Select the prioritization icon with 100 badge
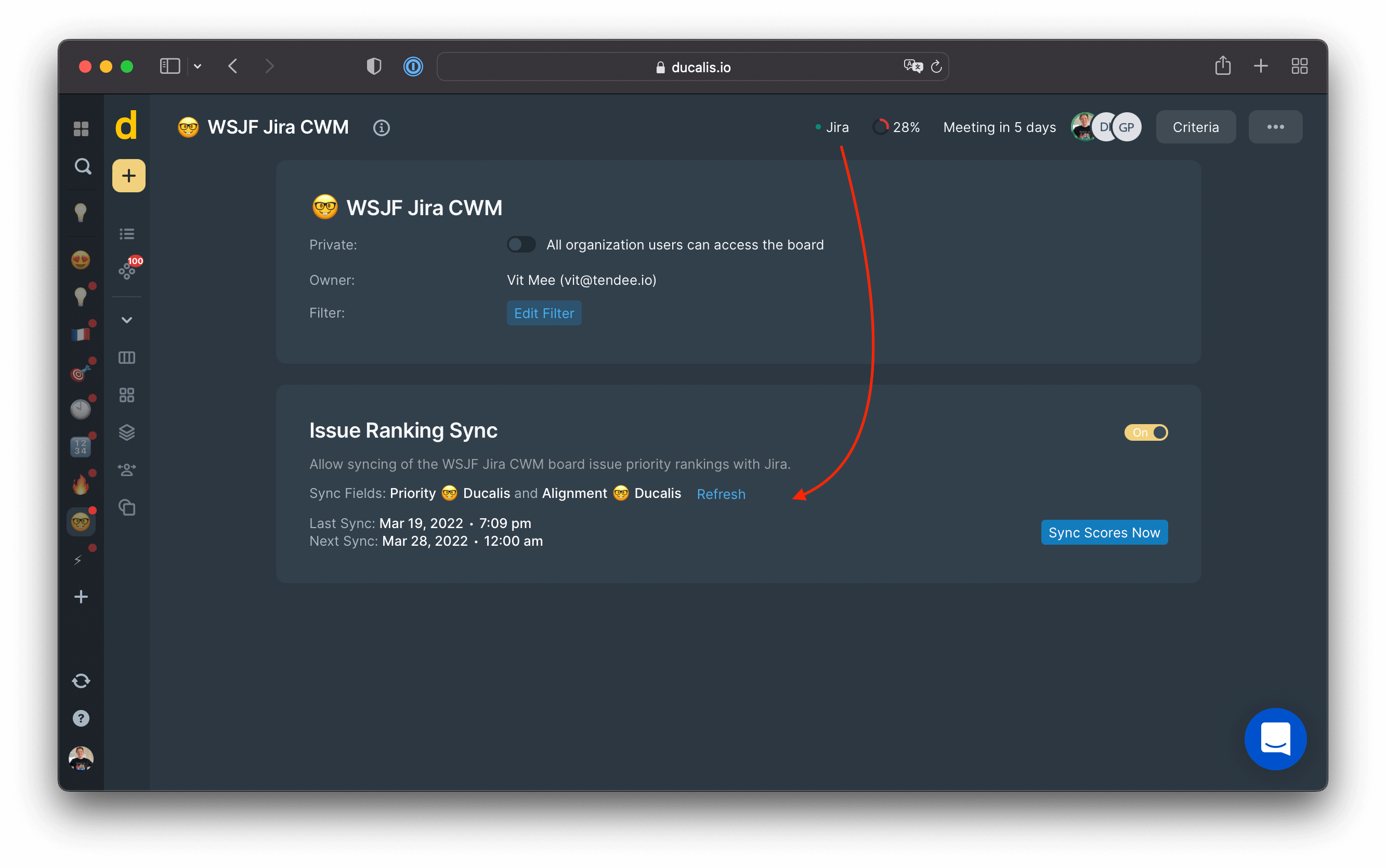 127,270
